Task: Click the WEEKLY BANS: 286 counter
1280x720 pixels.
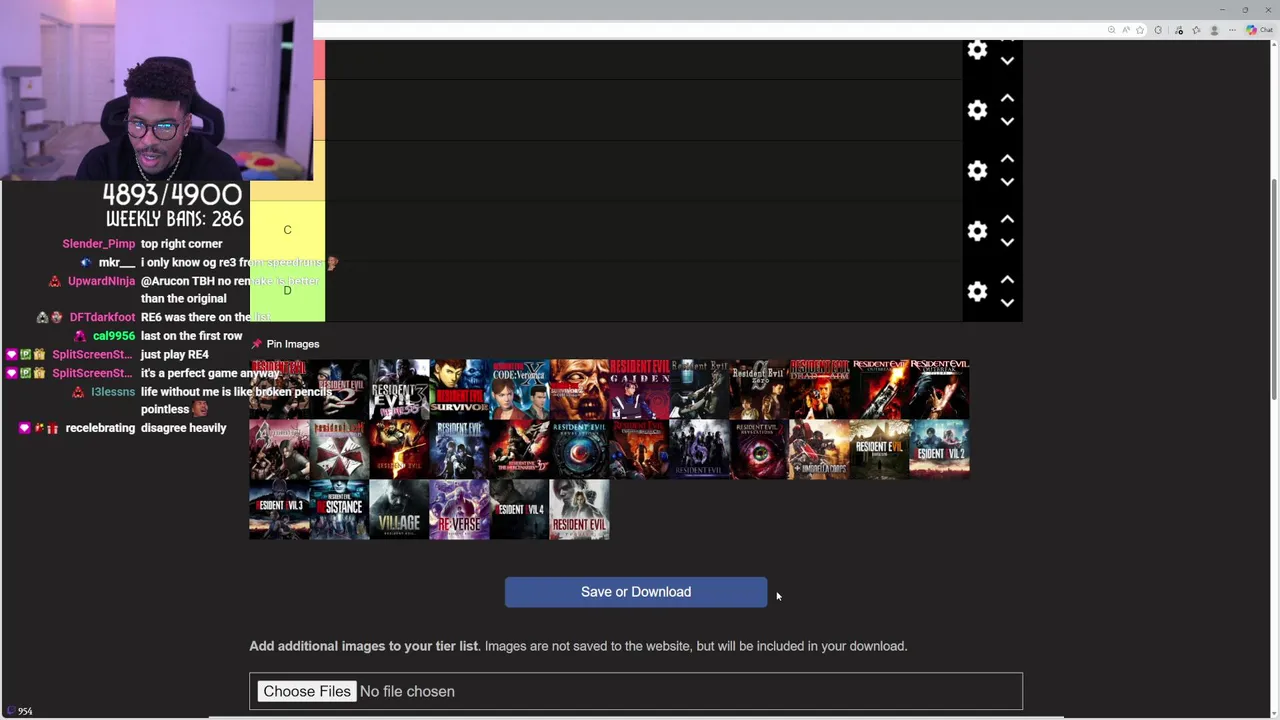Action: pyautogui.click(x=175, y=219)
